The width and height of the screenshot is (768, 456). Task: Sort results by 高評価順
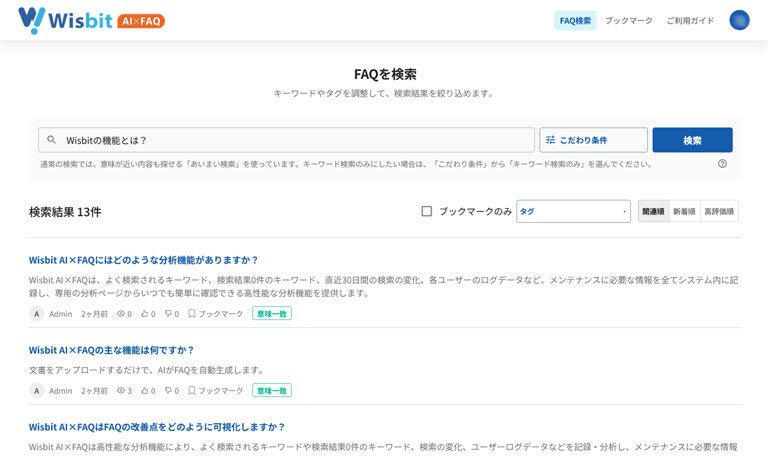(719, 212)
